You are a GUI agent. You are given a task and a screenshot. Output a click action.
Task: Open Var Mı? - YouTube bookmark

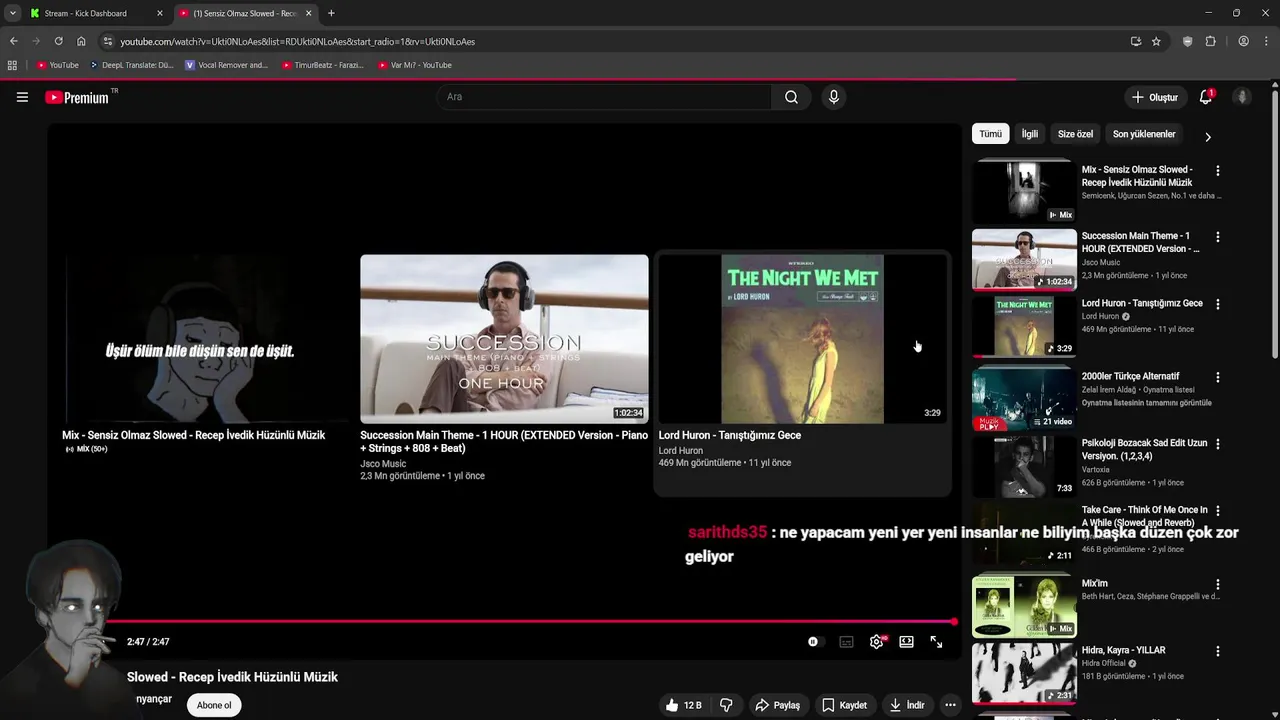point(415,65)
